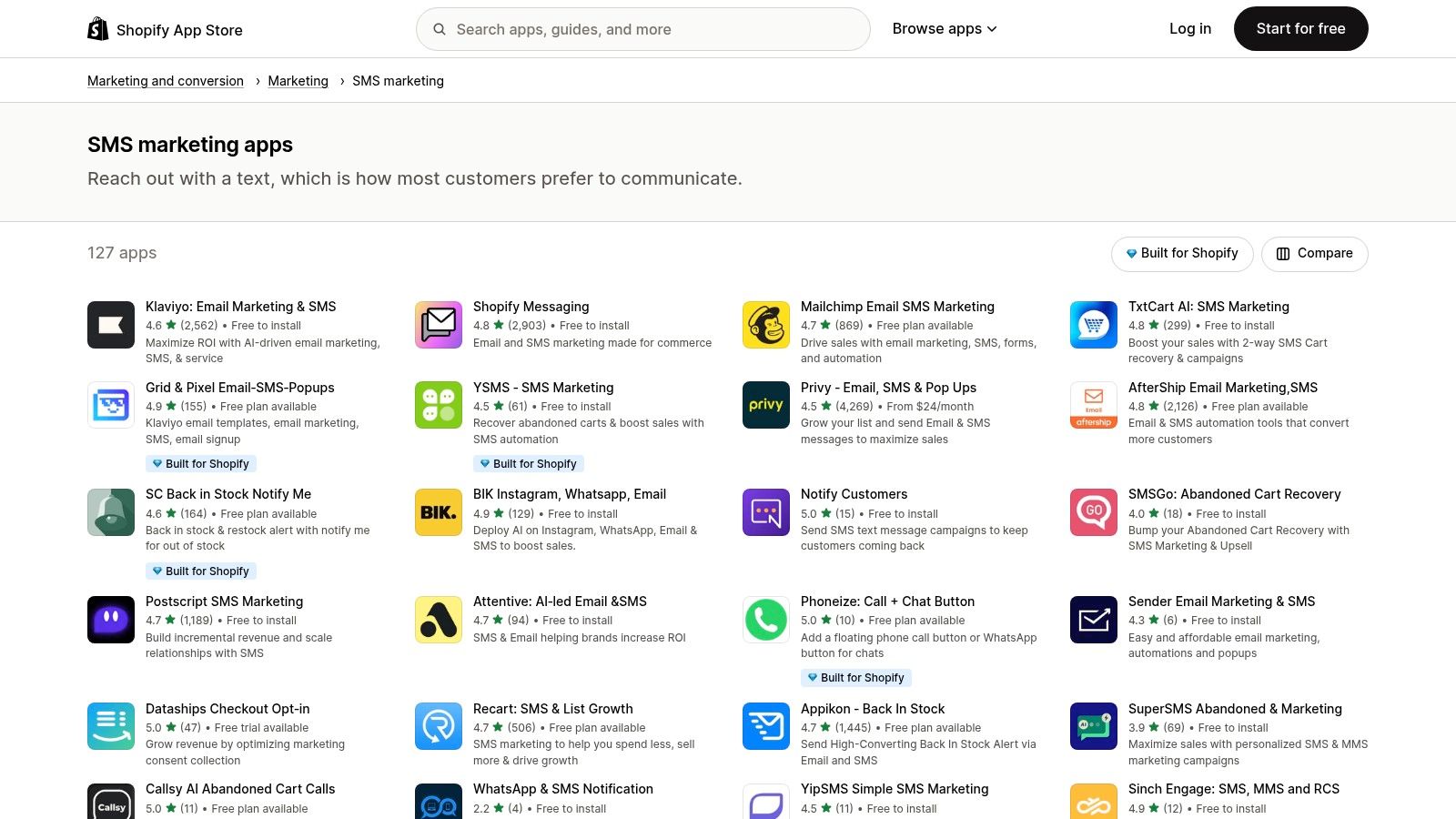Select the Marketing breadcrumb link
The image size is (1456, 819).
[298, 80]
